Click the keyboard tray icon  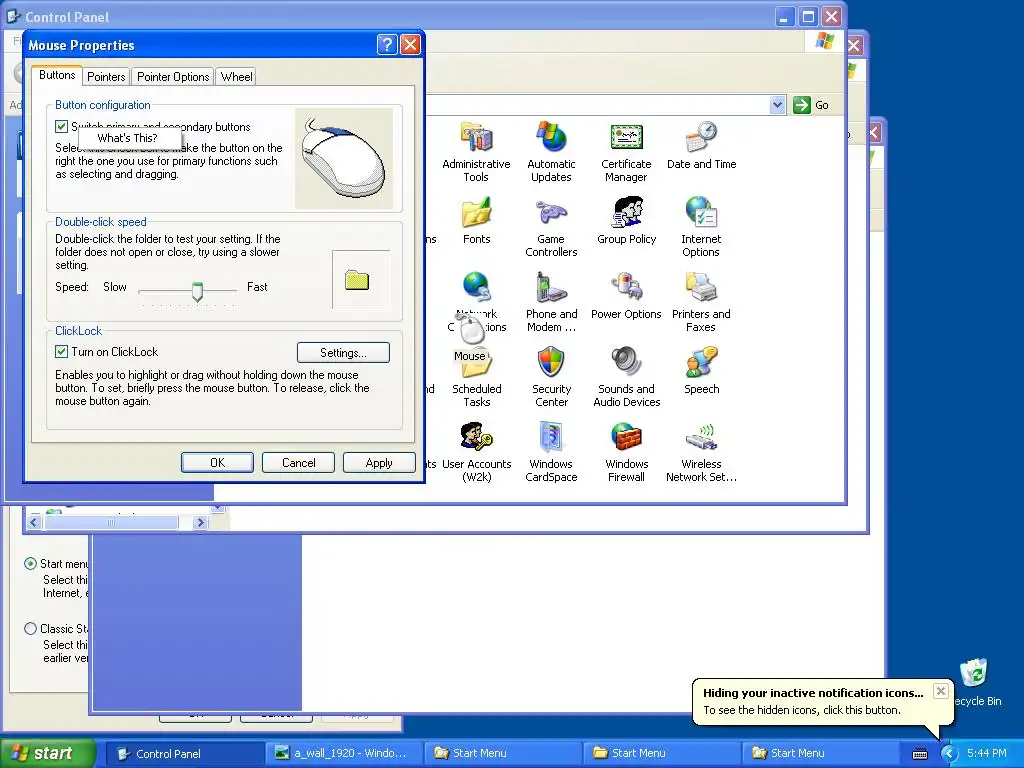[x=920, y=754]
